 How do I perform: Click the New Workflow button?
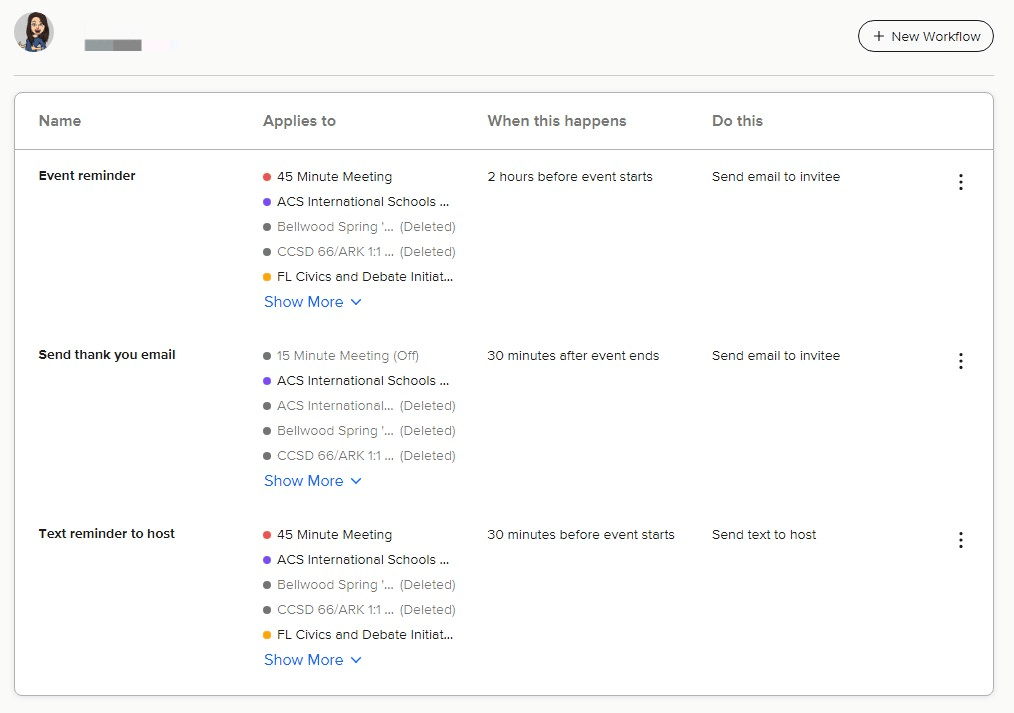925,36
